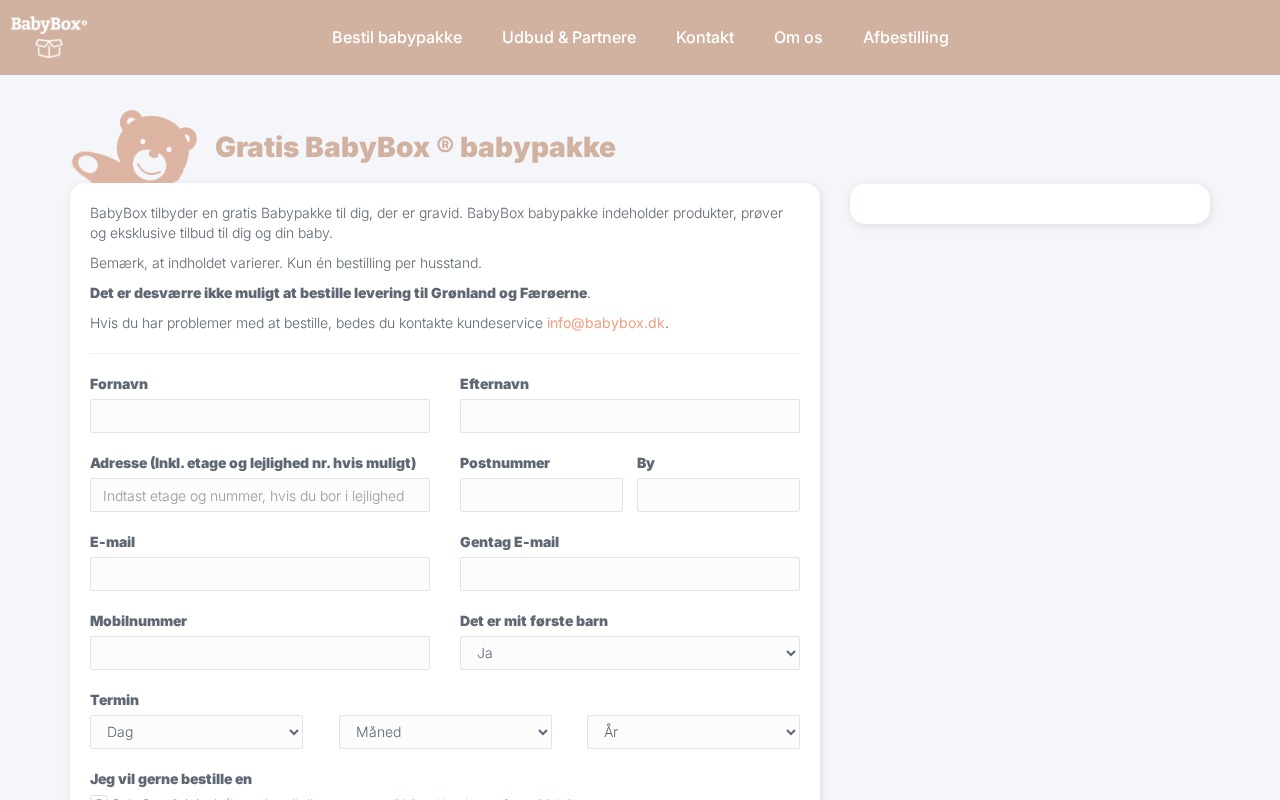Expand the År dropdown
The image size is (1280, 800).
[693, 732]
